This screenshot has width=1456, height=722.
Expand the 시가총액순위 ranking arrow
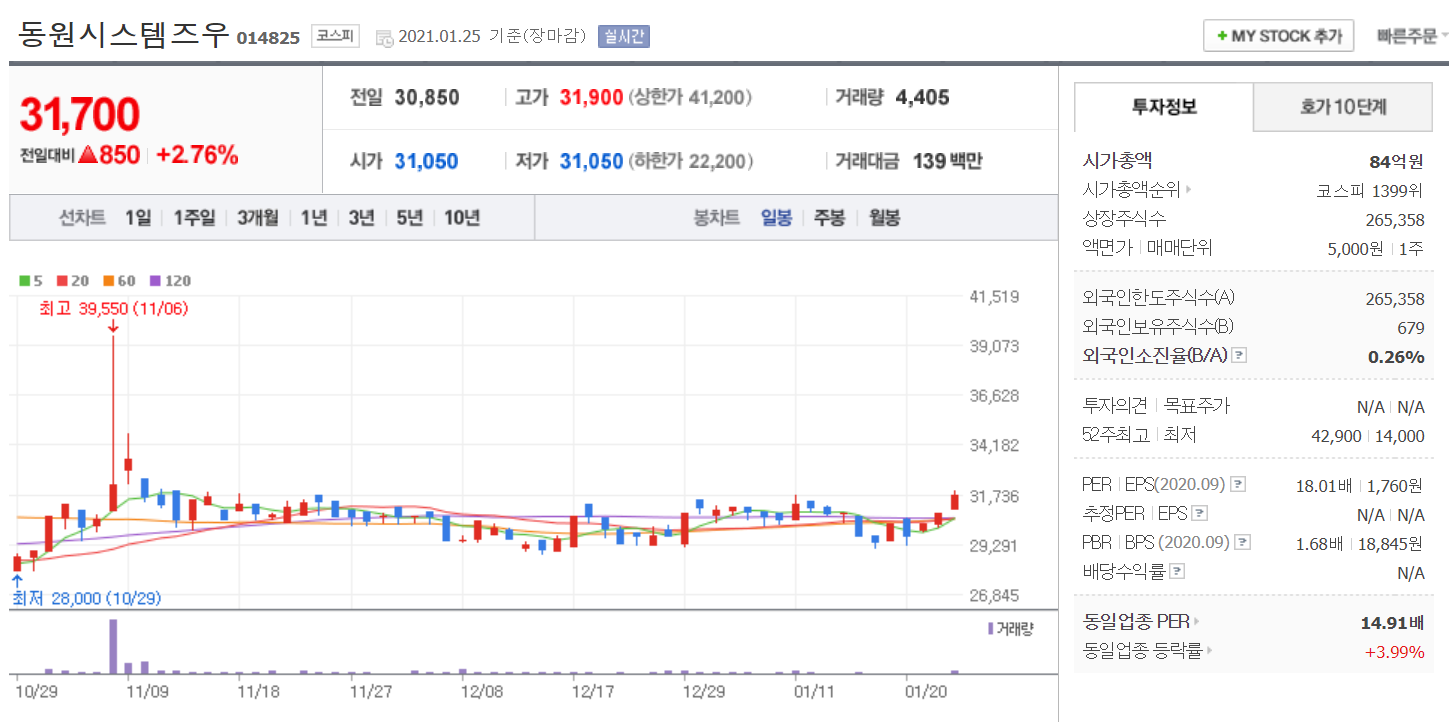(x=1188, y=190)
